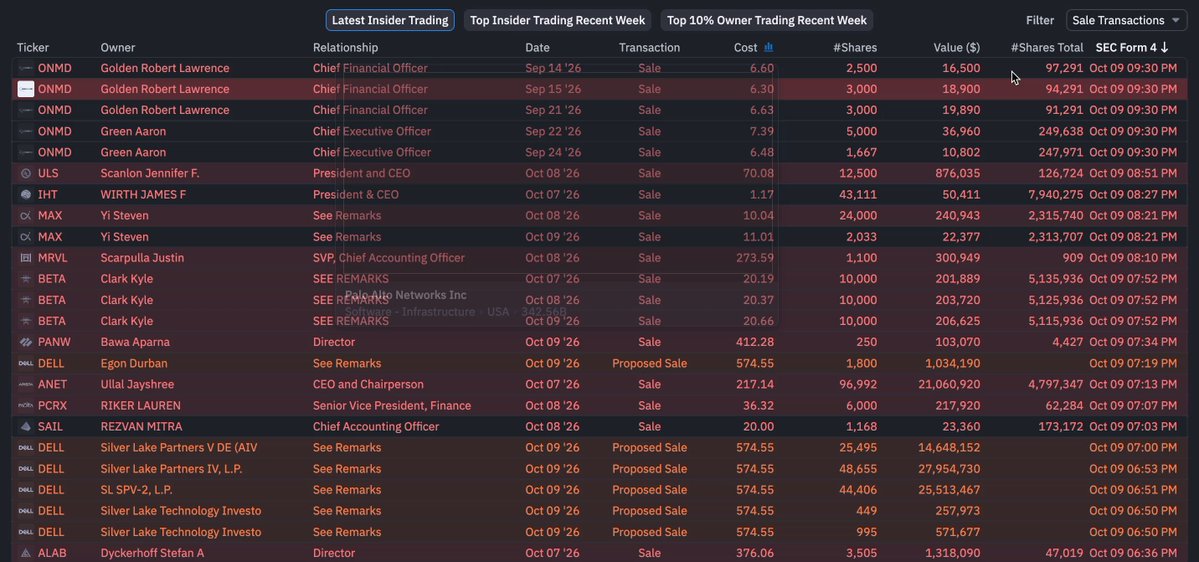
Task: Open owner Scarpulla Justin link
Action: coord(142,258)
